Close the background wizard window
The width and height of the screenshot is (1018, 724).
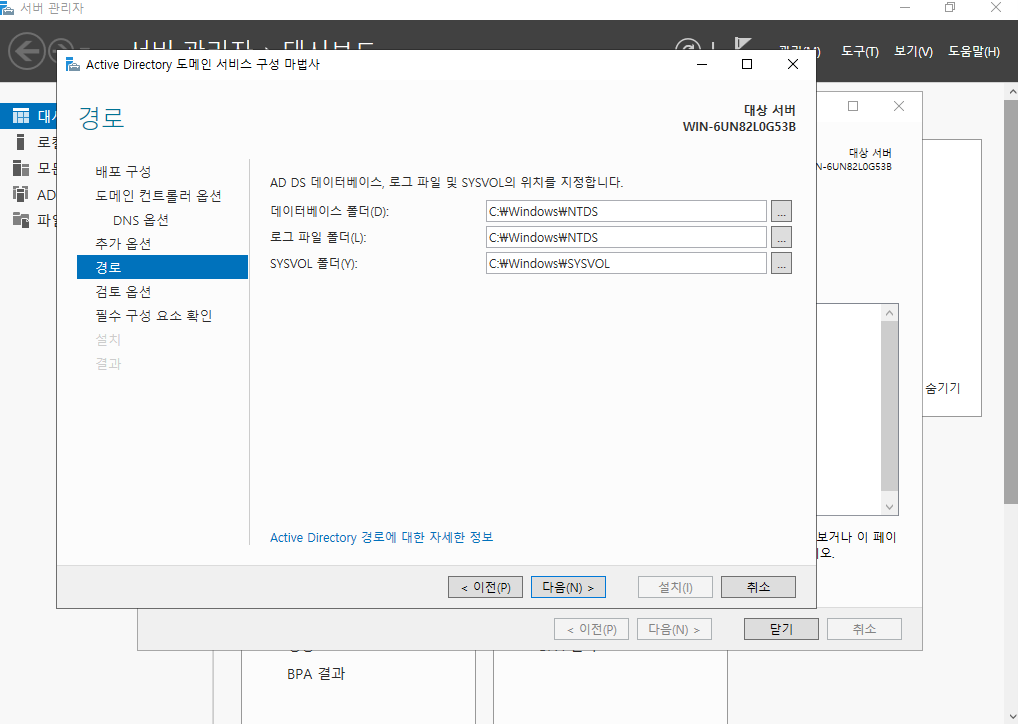pyautogui.click(x=899, y=106)
